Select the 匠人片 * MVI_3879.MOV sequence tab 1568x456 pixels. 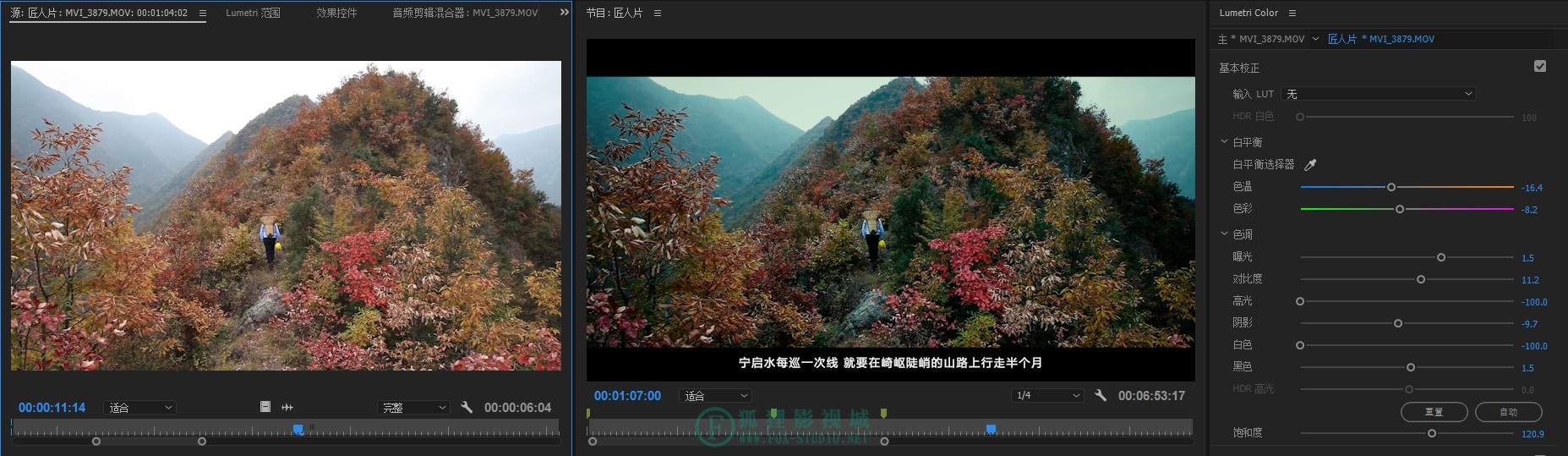pyautogui.click(x=1381, y=39)
